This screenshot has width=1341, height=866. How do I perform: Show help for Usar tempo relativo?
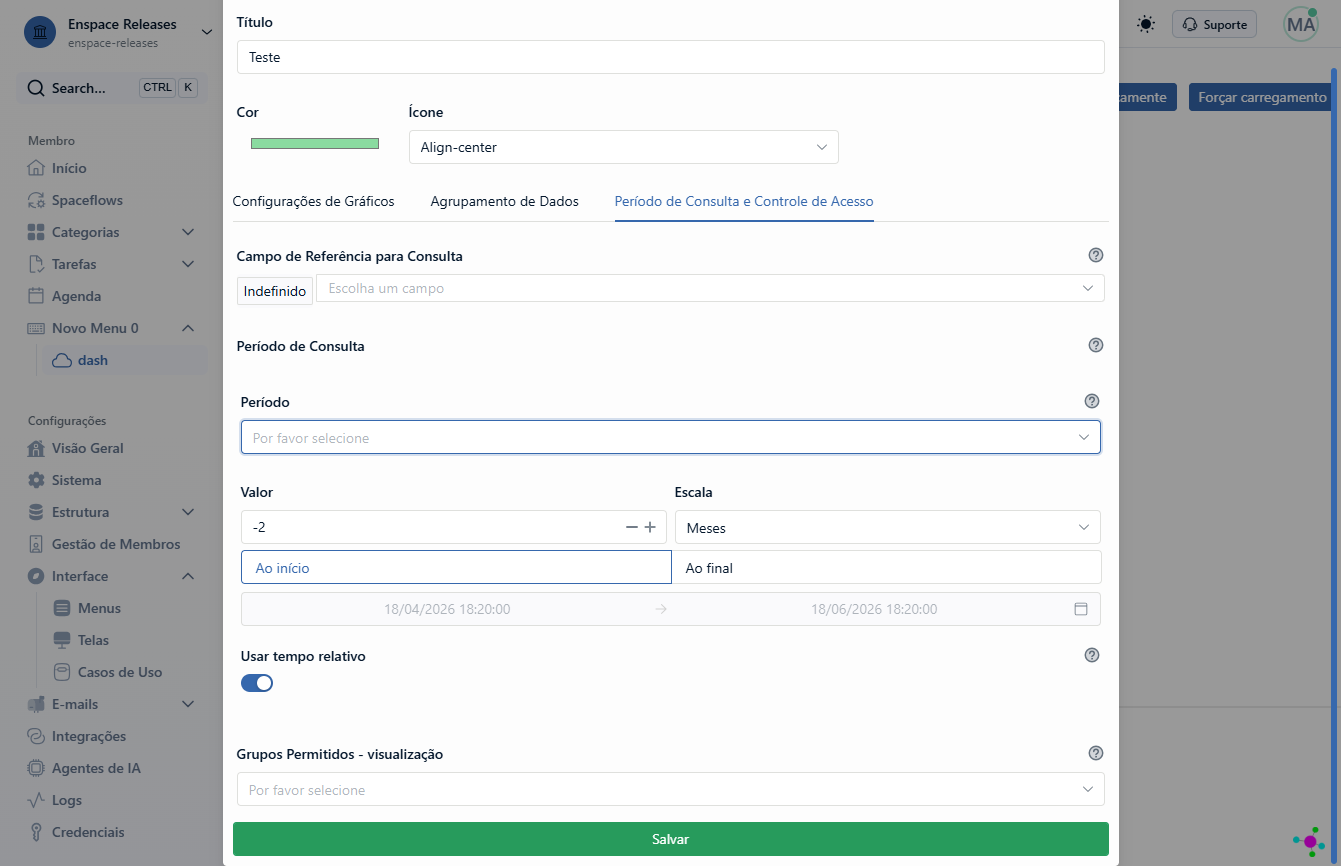pos(1092,655)
